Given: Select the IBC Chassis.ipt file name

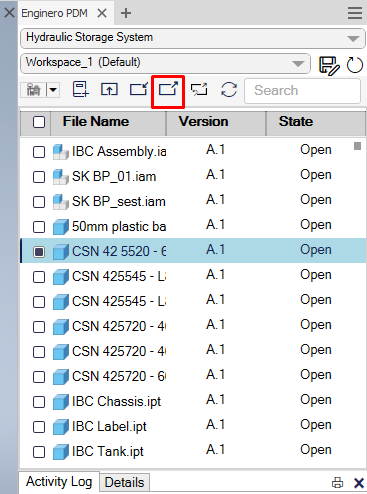Looking at the screenshot, I should (116, 402).
